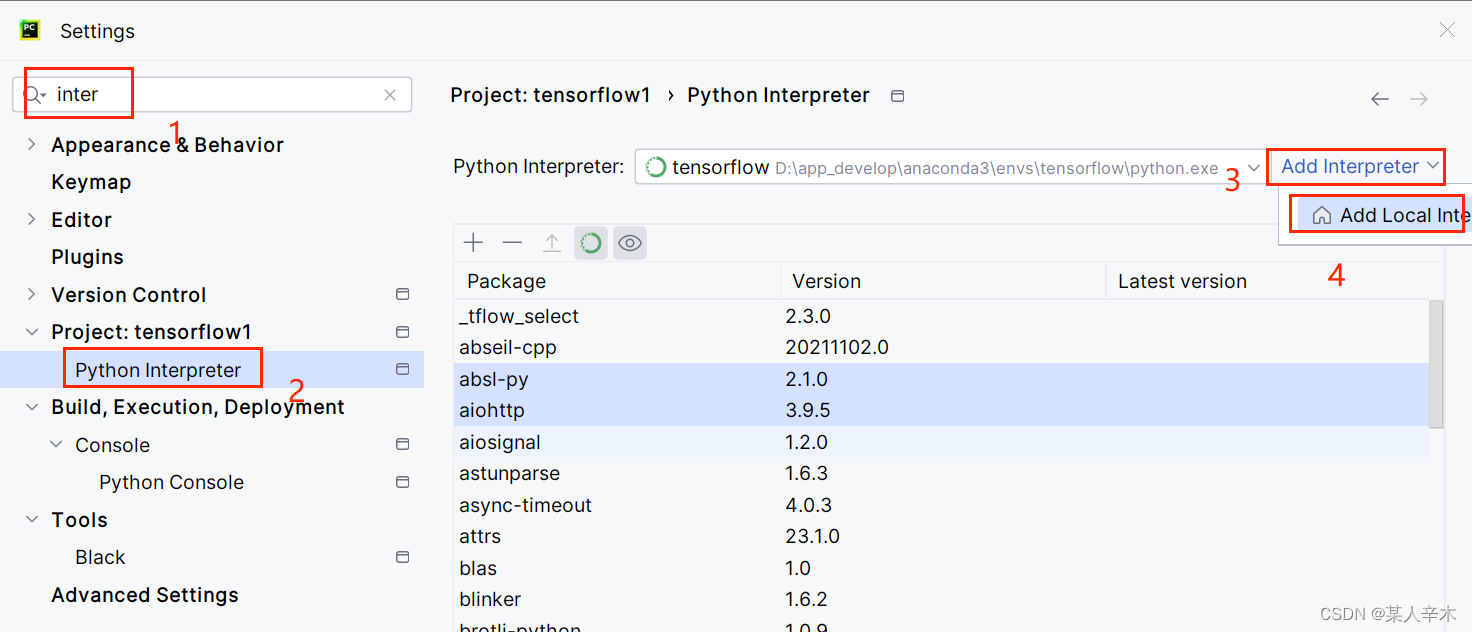Go back with the left arrow
The width and height of the screenshot is (1472, 632).
pyautogui.click(x=1380, y=99)
